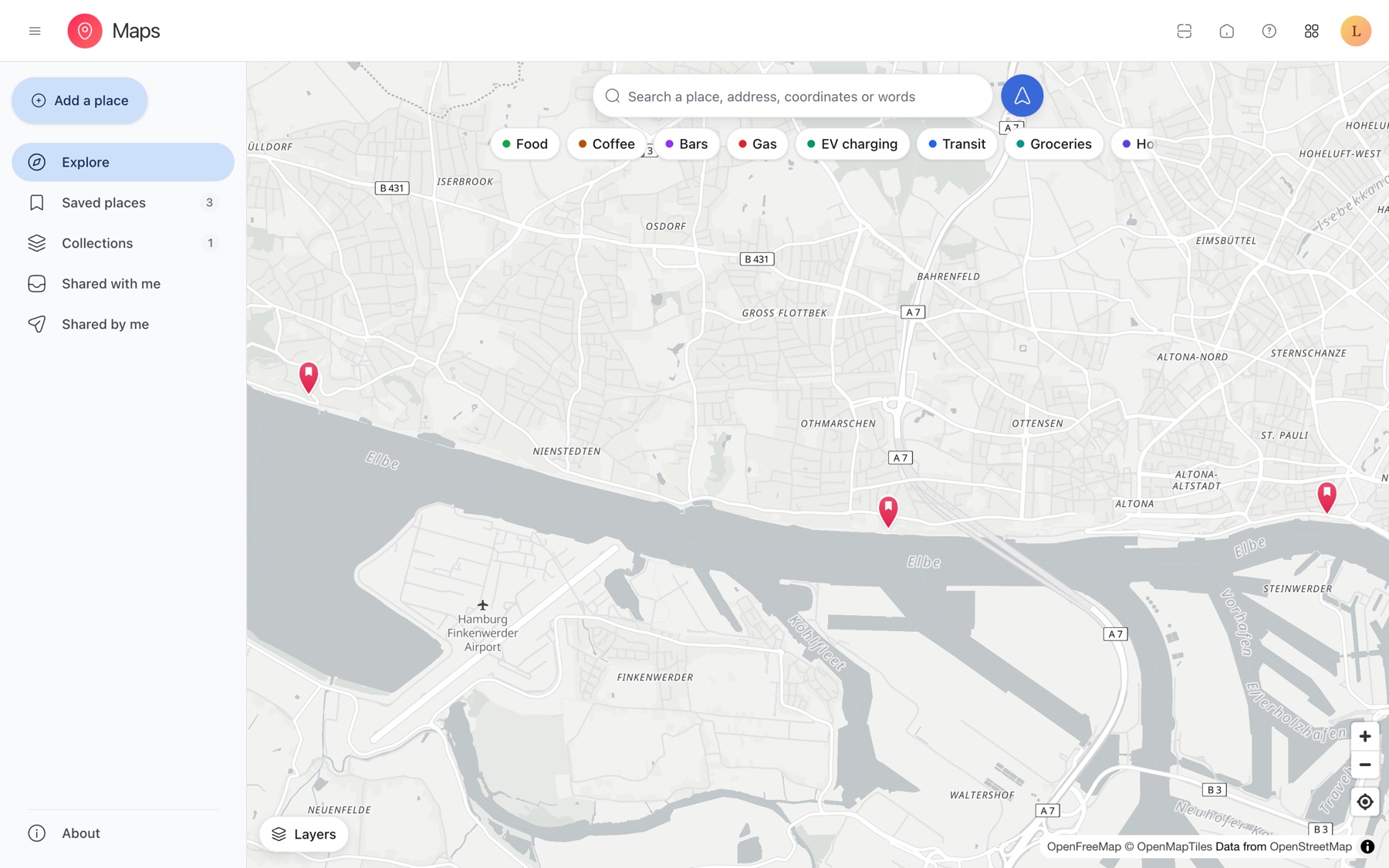Open map attribution info icon
Image resolution: width=1389 pixels, height=868 pixels.
click(x=1367, y=846)
